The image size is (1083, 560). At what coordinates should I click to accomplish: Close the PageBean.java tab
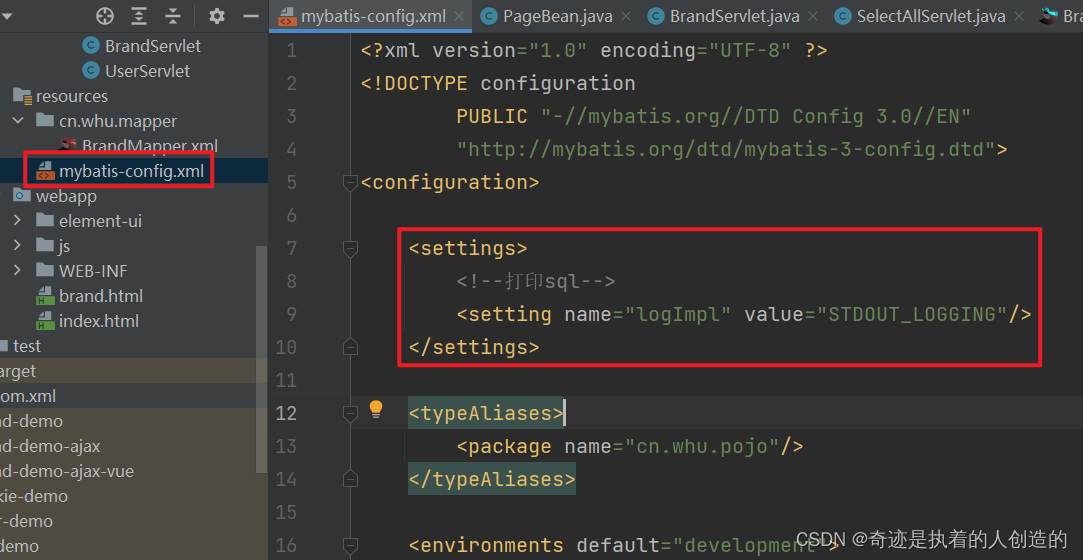[628, 17]
